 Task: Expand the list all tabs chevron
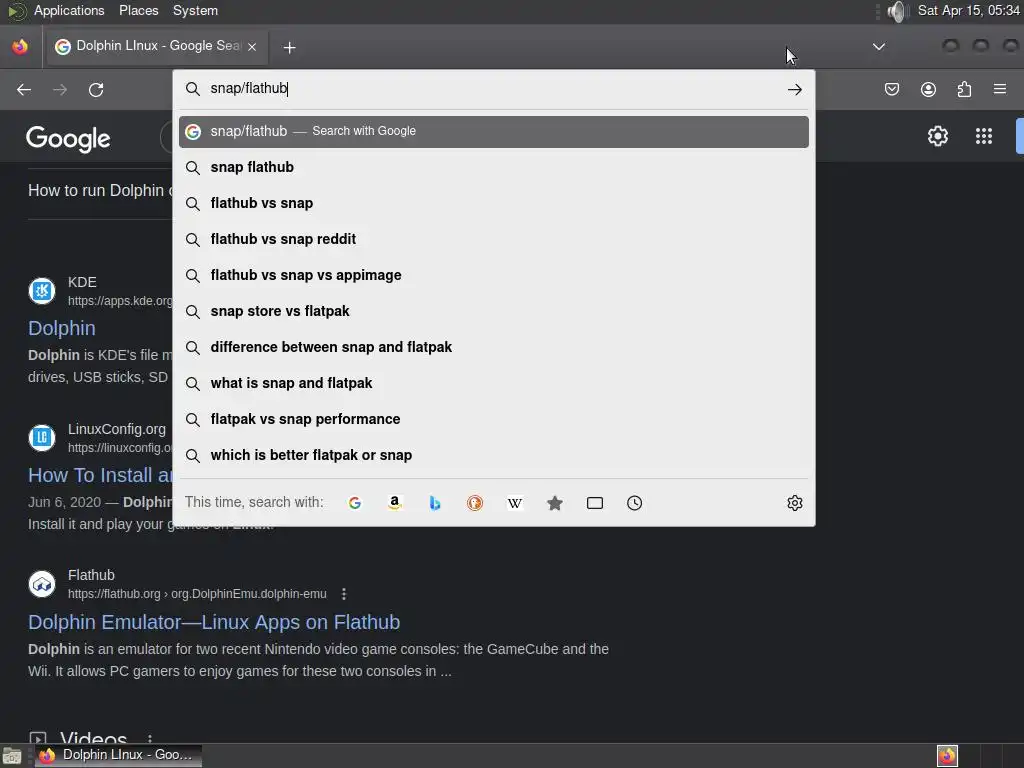pyautogui.click(x=879, y=46)
